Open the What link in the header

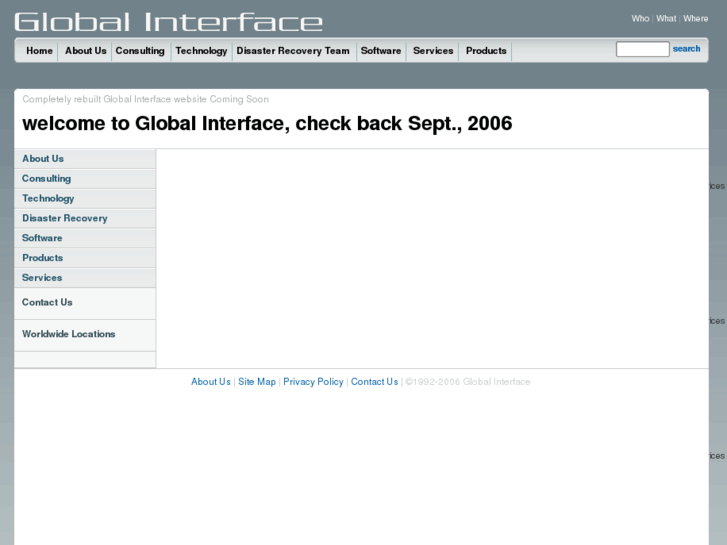[x=666, y=19]
